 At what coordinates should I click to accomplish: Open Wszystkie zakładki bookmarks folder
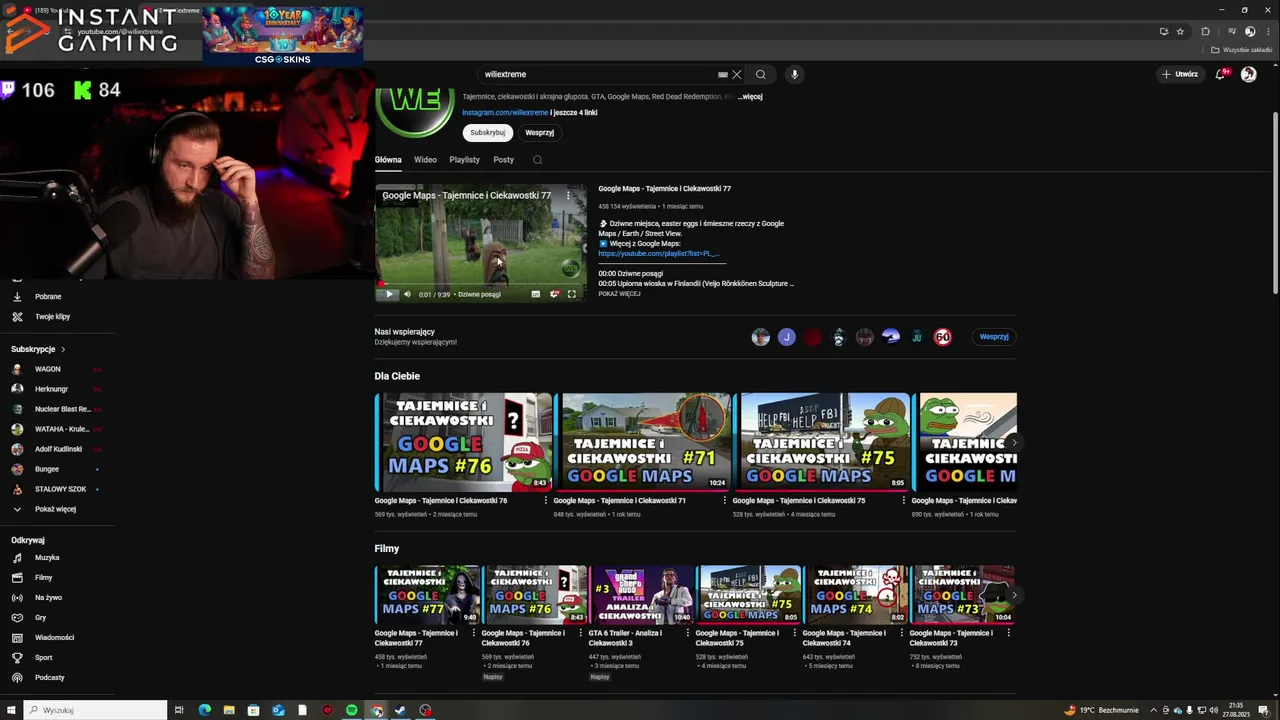coord(1242,50)
